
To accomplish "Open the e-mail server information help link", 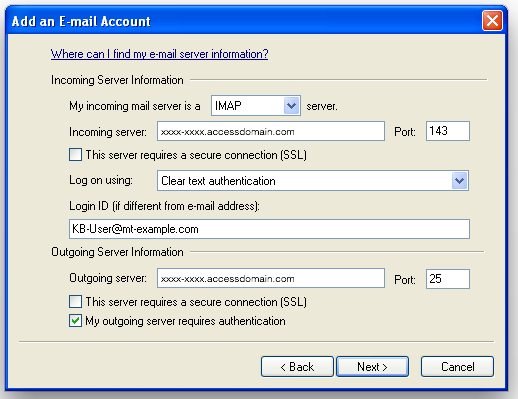I will tap(159, 54).
